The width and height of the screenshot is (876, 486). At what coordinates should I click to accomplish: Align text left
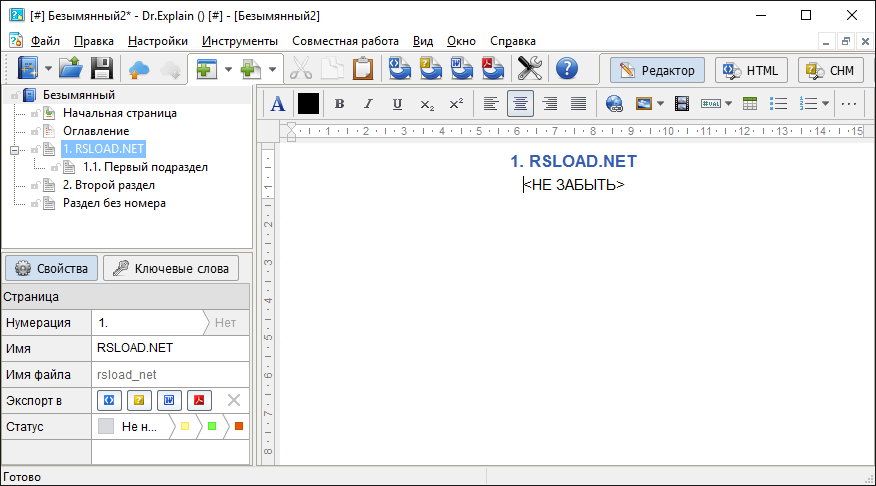[491, 104]
